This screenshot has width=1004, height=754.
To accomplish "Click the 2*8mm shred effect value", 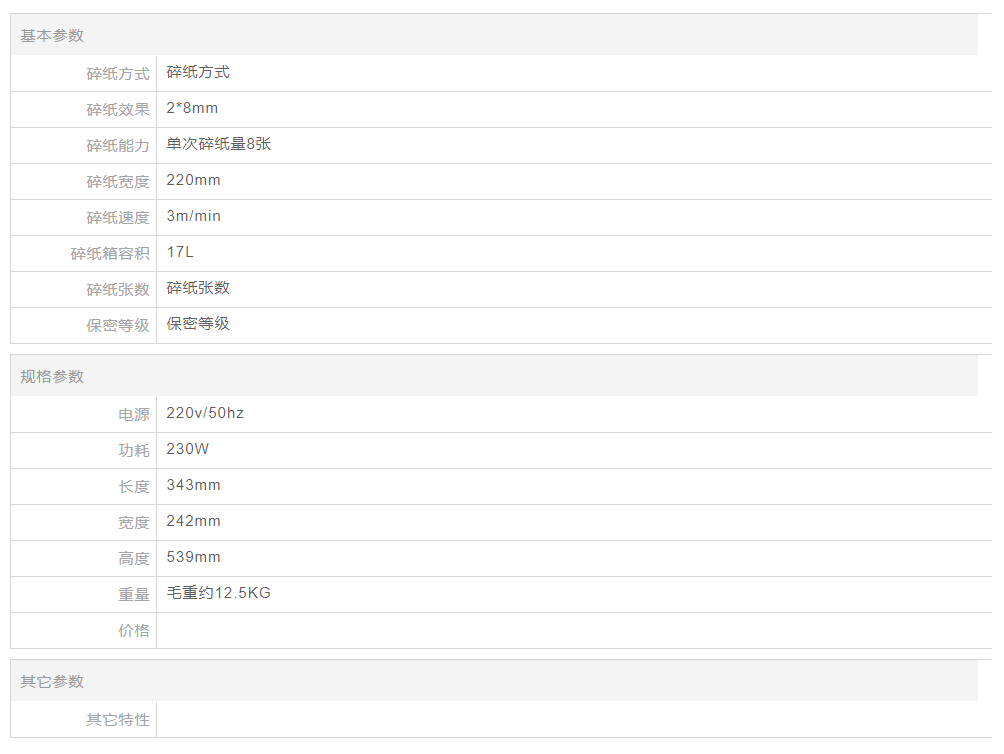I will click(x=192, y=108).
